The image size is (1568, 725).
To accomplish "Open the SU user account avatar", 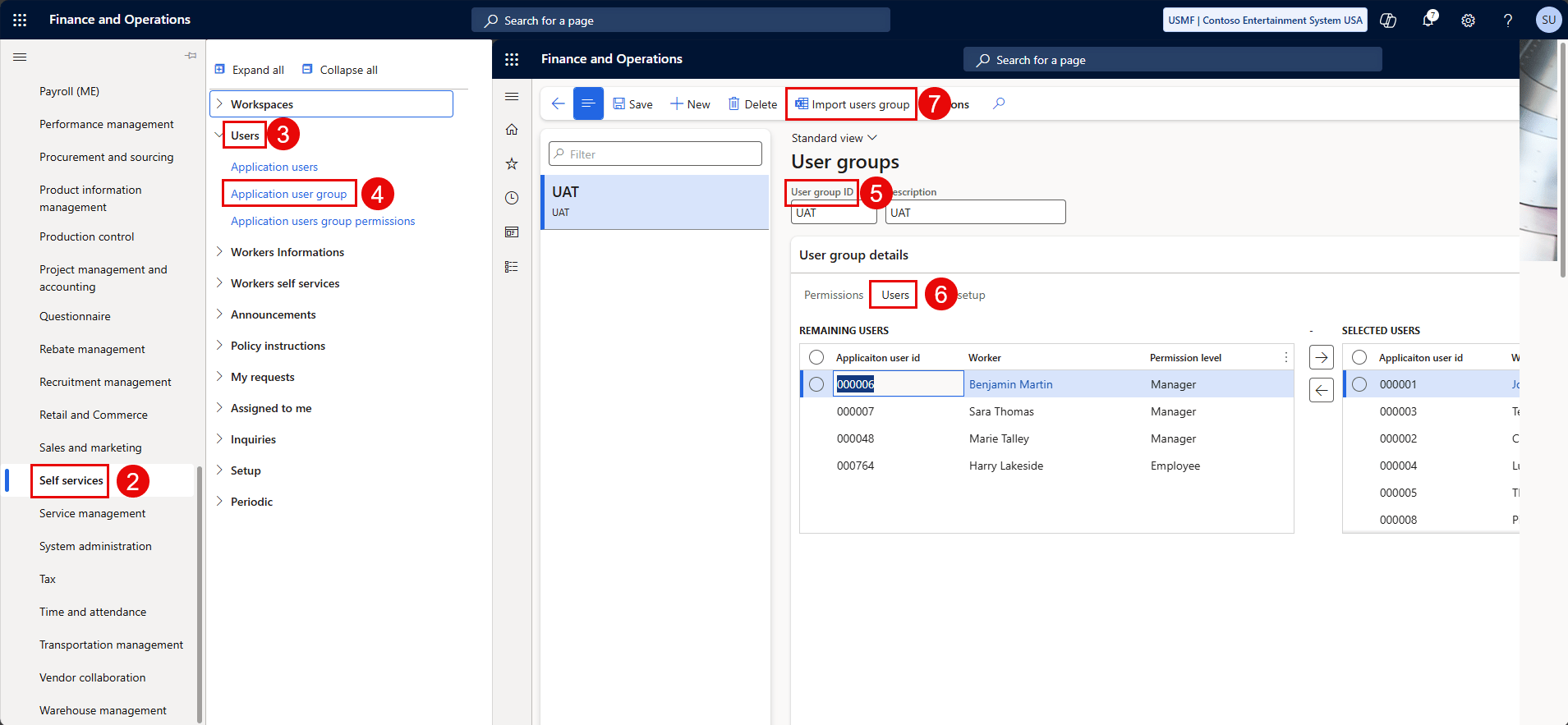I will (1548, 20).
